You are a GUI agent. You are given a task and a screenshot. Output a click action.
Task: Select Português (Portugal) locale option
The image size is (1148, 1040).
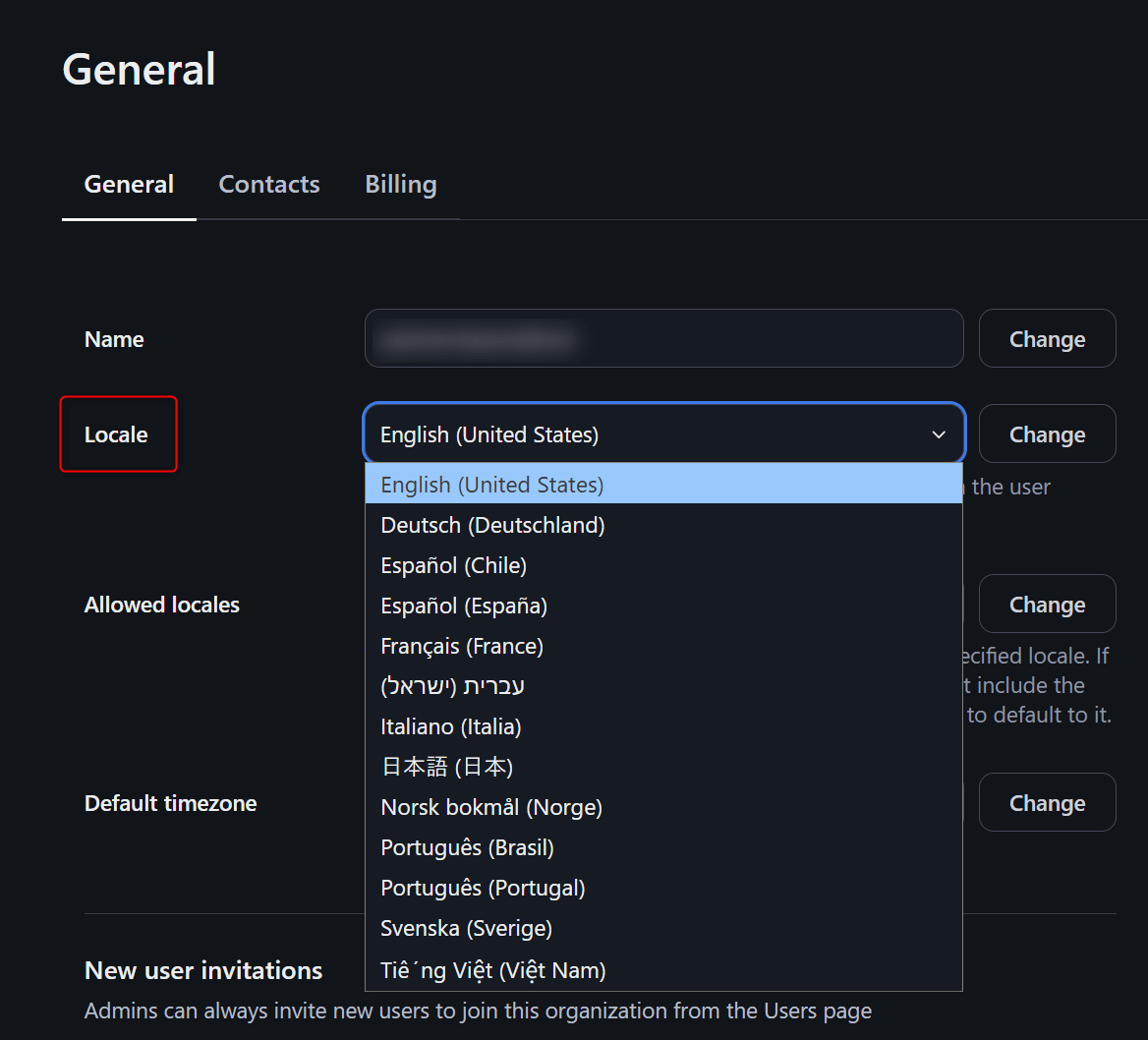pos(483,888)
